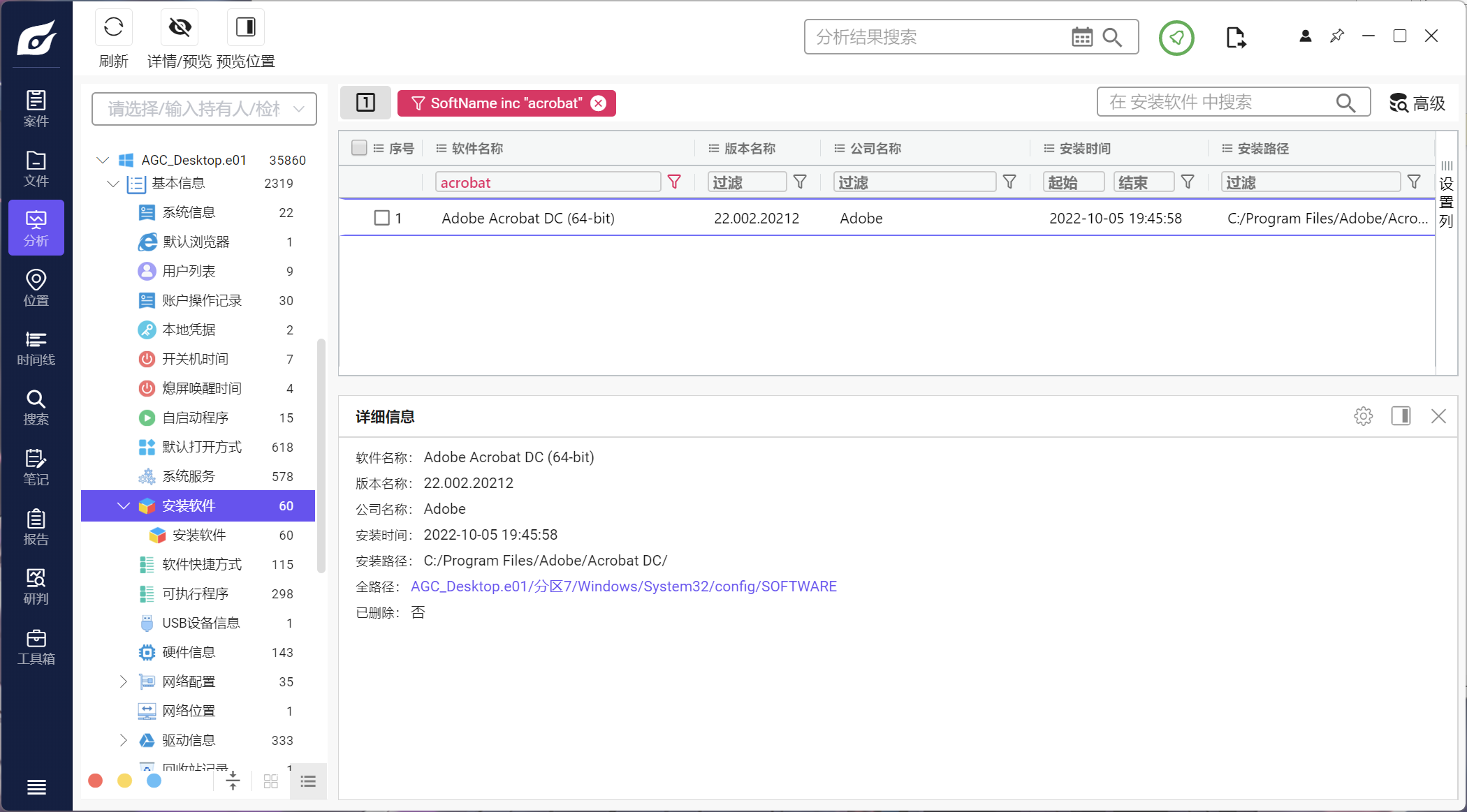Image resolution: width=1467 pixels, height=812 pixels.
Task: Select 硬件信息 tree item
Action: coord(198,652)
